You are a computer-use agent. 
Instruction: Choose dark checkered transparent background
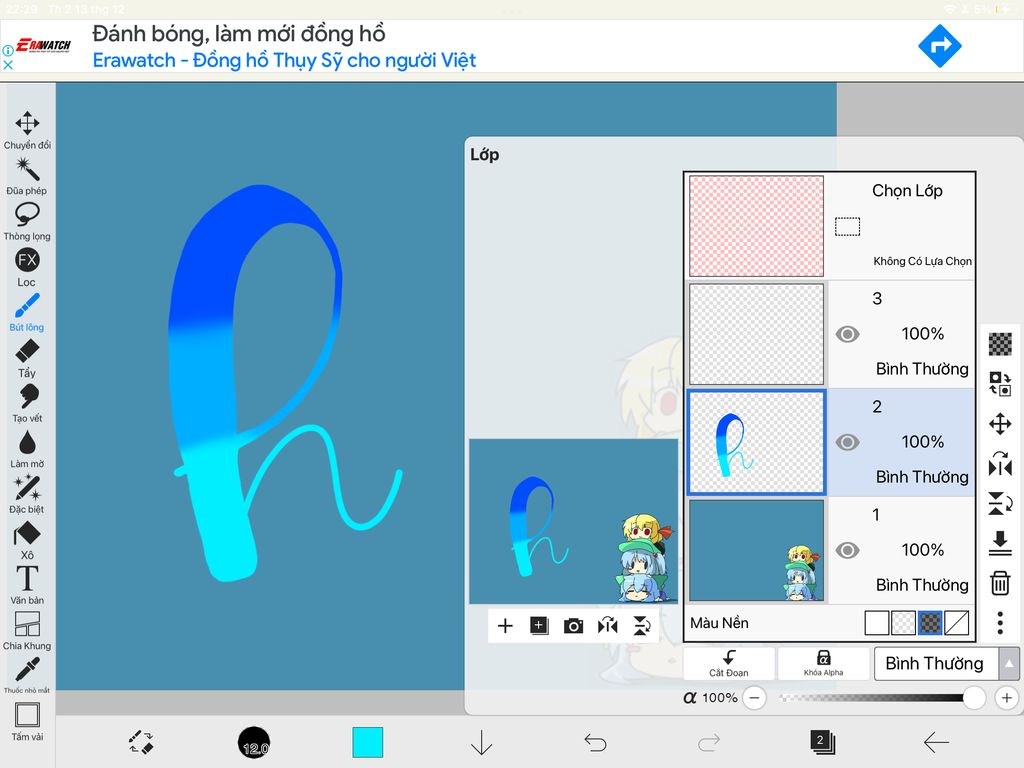pyautogui.click(x=930, y=623)
